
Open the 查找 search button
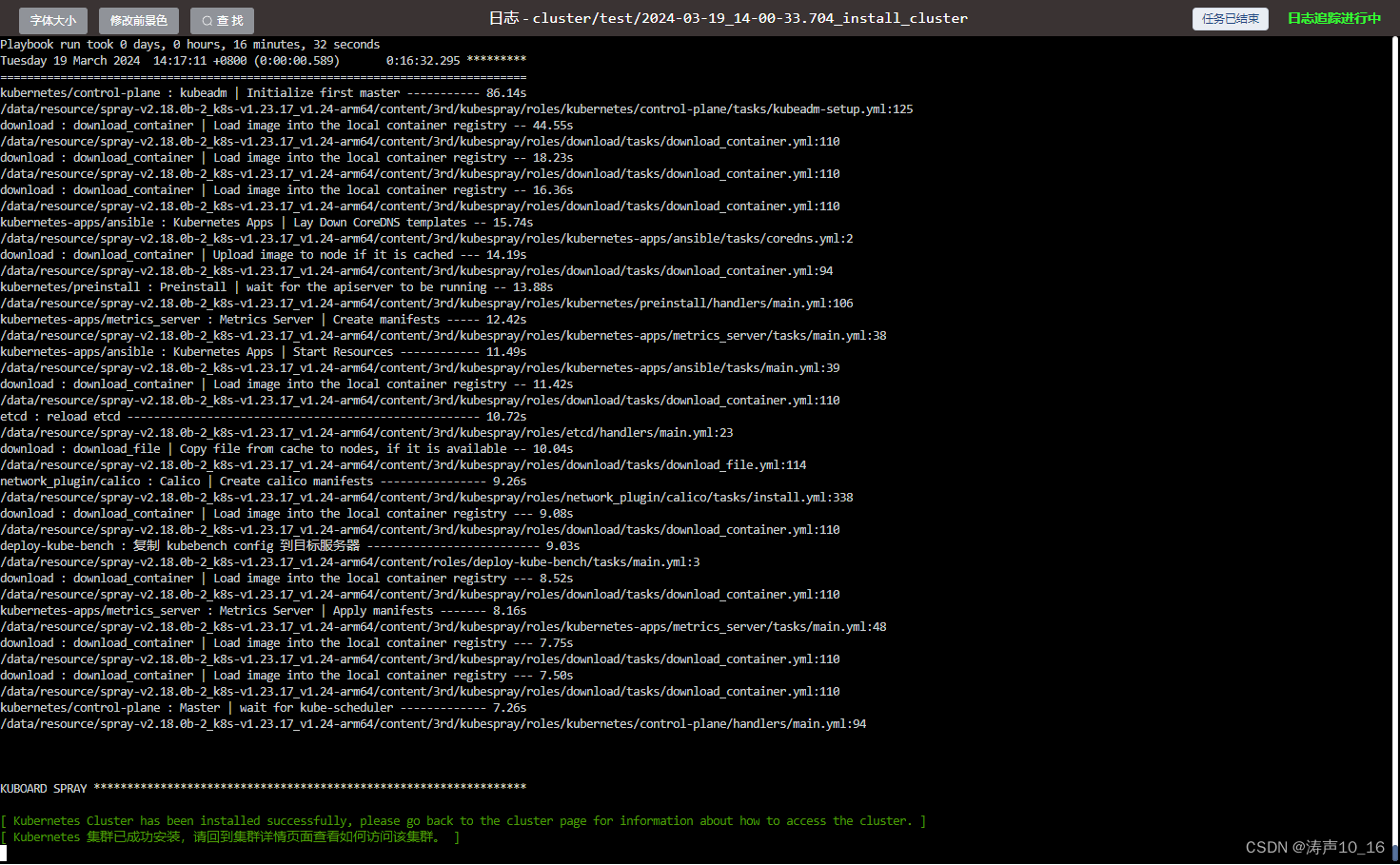click(222, 20)
